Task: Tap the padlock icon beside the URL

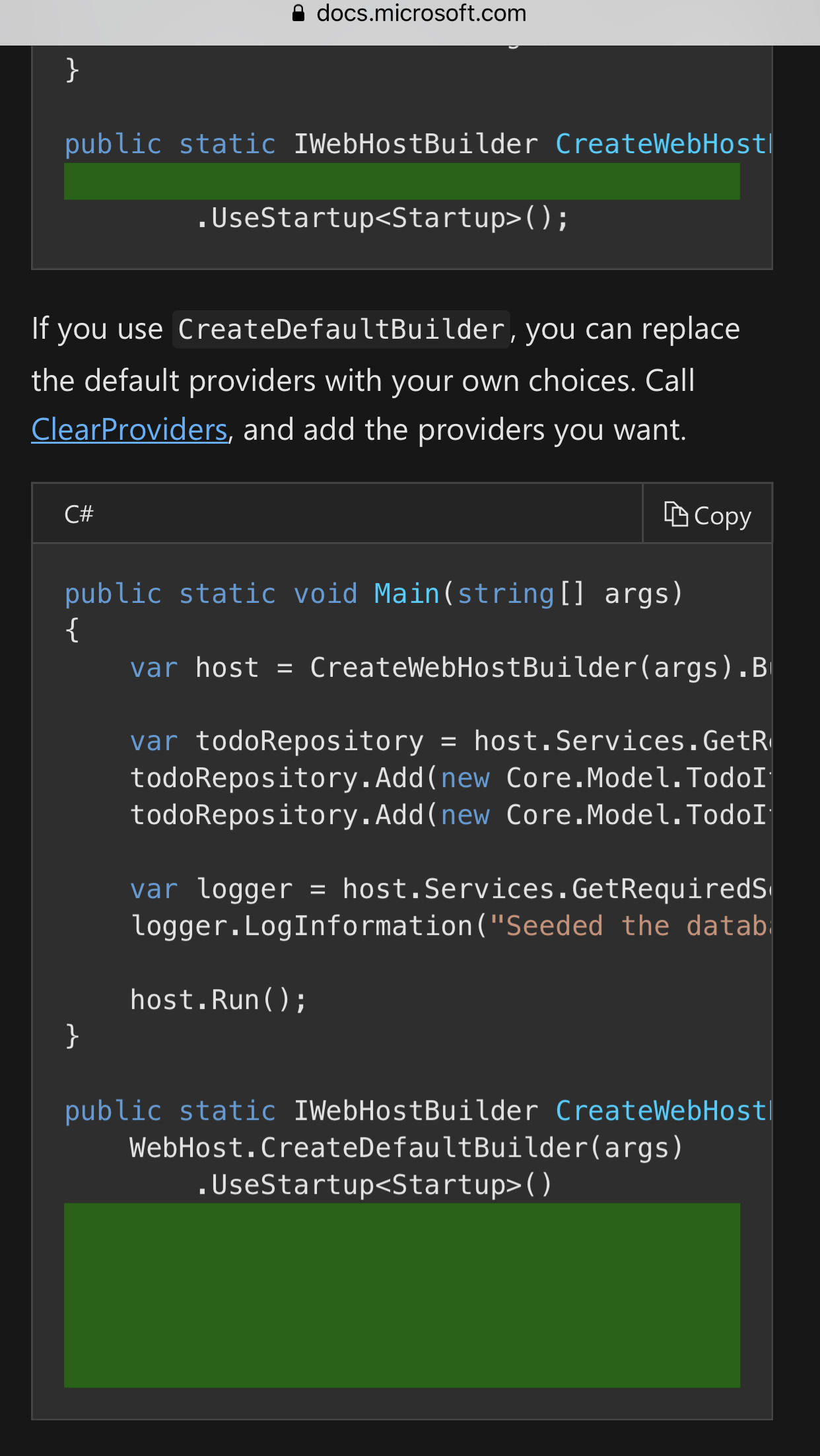Action: (298, 13)
